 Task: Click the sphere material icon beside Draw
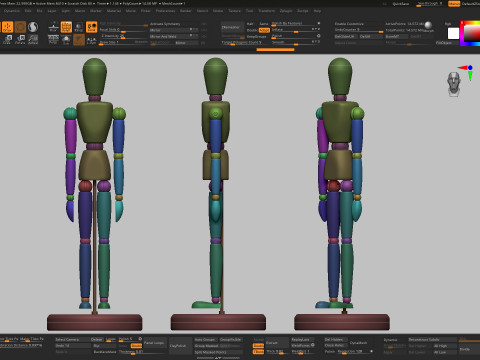click(33, 27)
